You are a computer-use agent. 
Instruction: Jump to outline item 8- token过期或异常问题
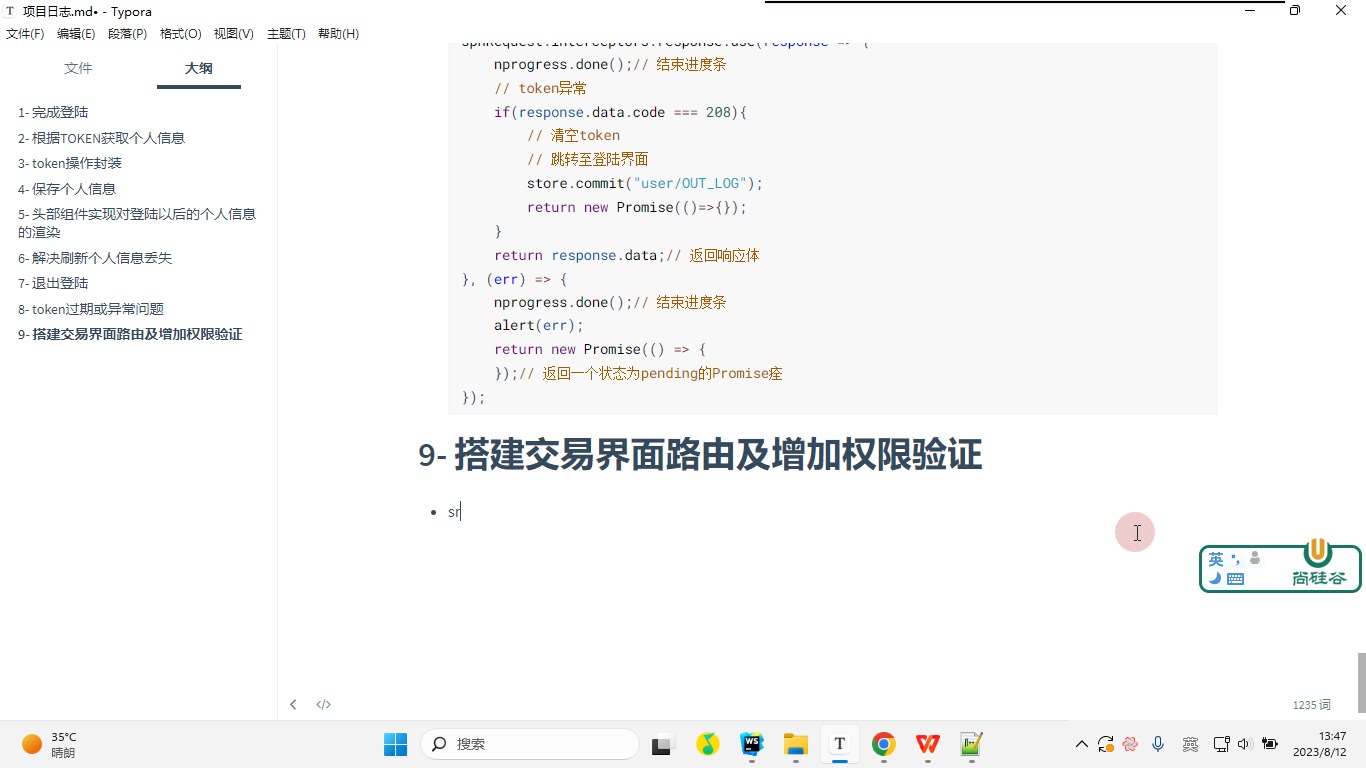pos(91,309)
